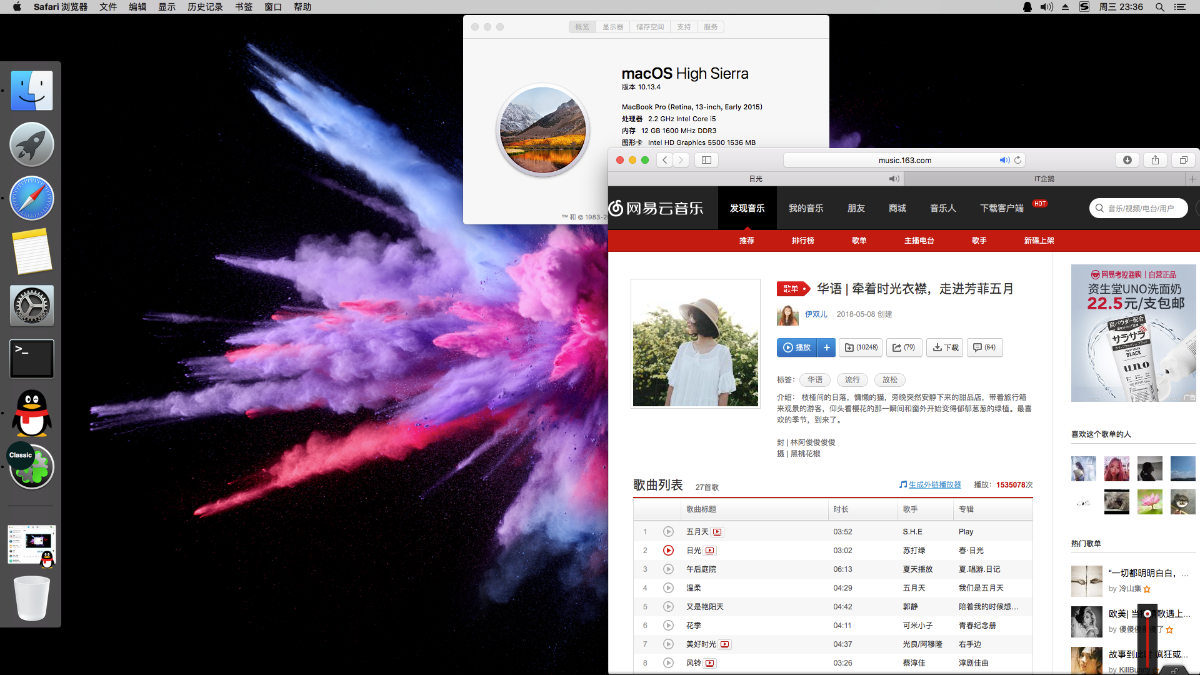The height and width of the screenshot is (675, 1200).
Task: Play song 温柔 in row 4
Action: 668,588
